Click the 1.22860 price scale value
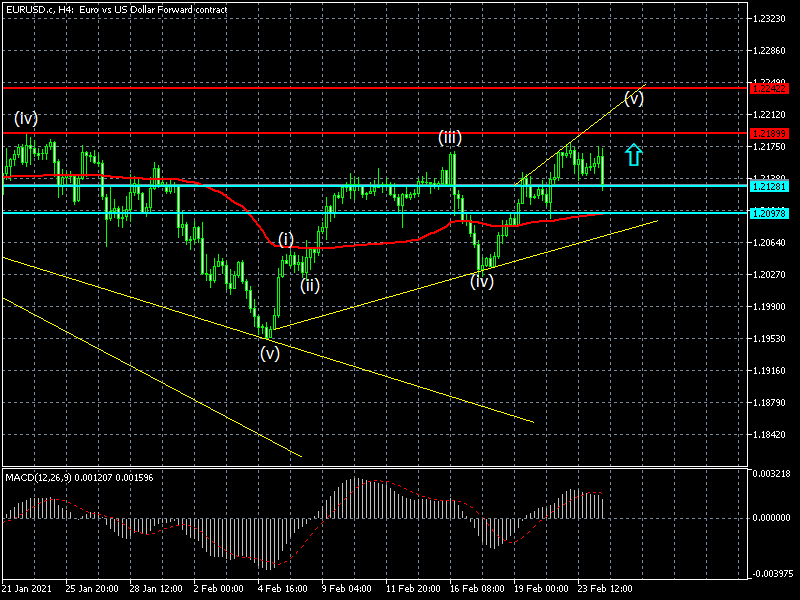This screenshot has width=800, height=600. pos(769,51)
